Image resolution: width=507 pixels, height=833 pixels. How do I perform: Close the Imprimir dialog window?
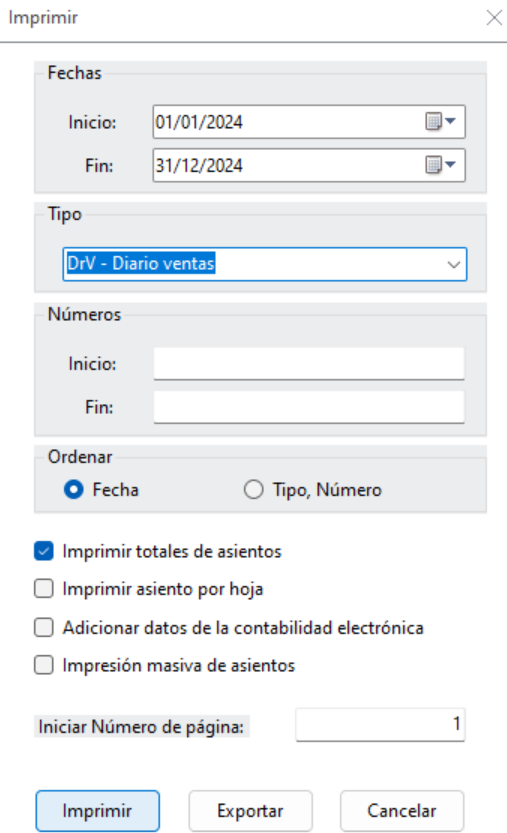(x=494, y=18)
